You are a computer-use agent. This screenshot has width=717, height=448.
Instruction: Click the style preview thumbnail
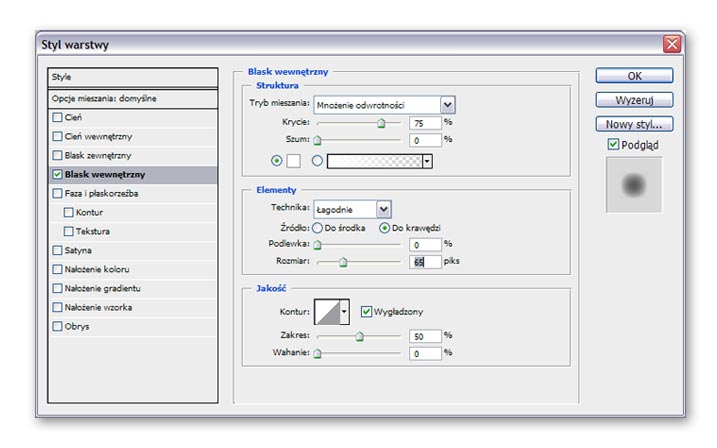(x=634, y=185)
